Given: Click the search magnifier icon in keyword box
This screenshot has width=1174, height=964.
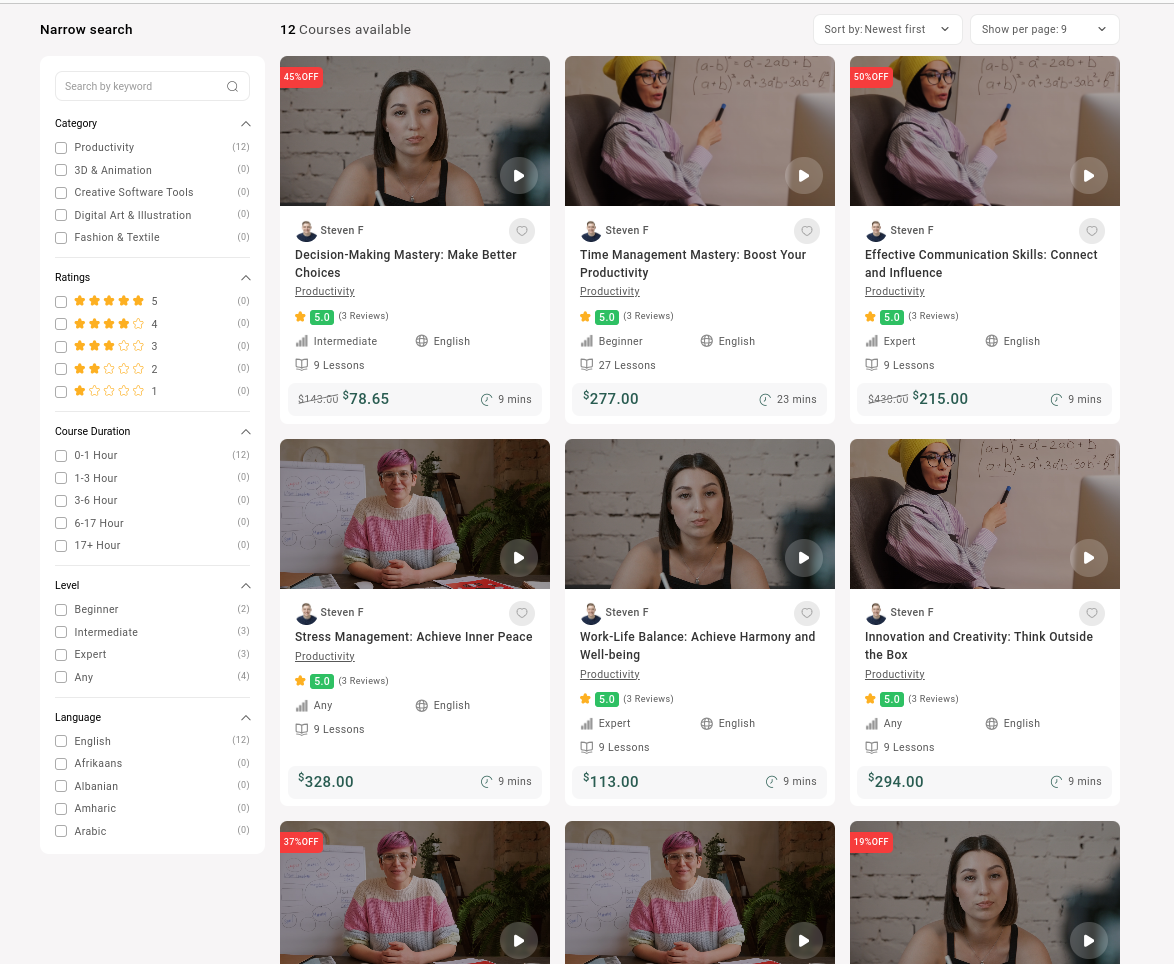Looking at the screenshot, I should [x=232, y=87].
